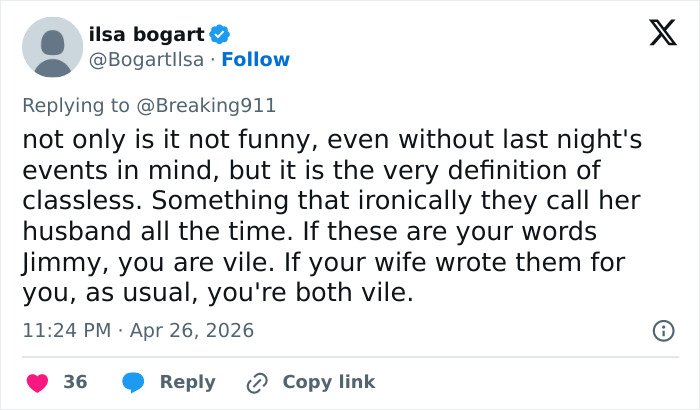
Task: Click the Copy link text label
Action: 329,382
